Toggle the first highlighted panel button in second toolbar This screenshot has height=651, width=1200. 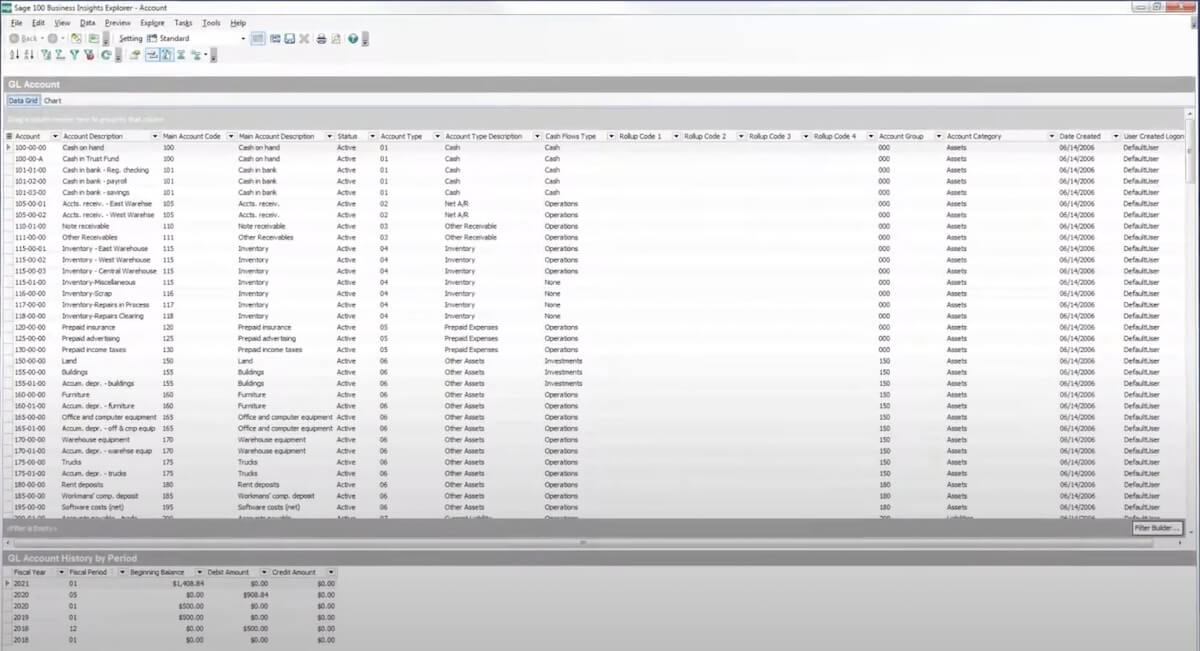point(152,54)
